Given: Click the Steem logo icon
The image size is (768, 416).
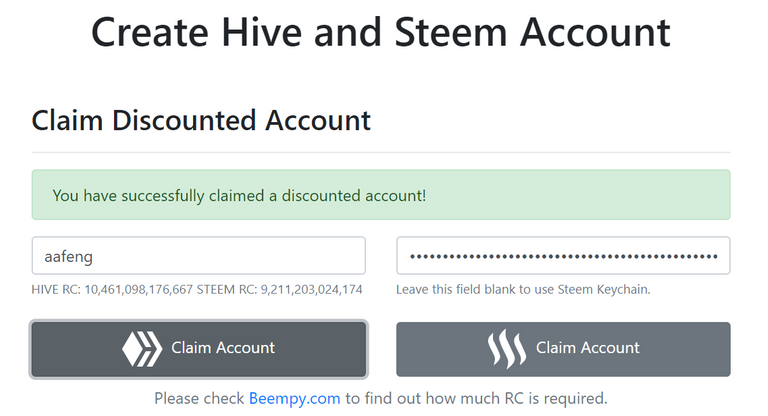Looking at the screenshot, I should click(x=507, y=348).
